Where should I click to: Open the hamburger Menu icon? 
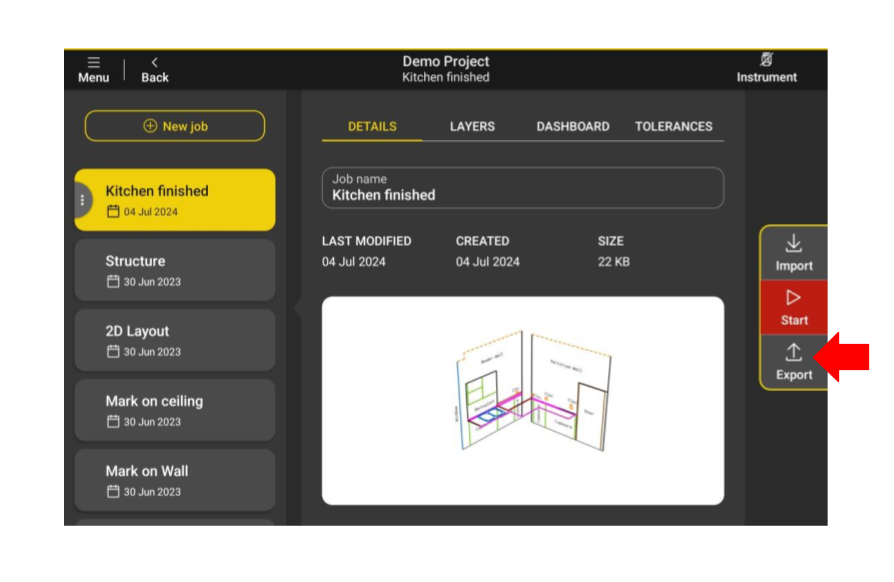click(x=93, y=62)
